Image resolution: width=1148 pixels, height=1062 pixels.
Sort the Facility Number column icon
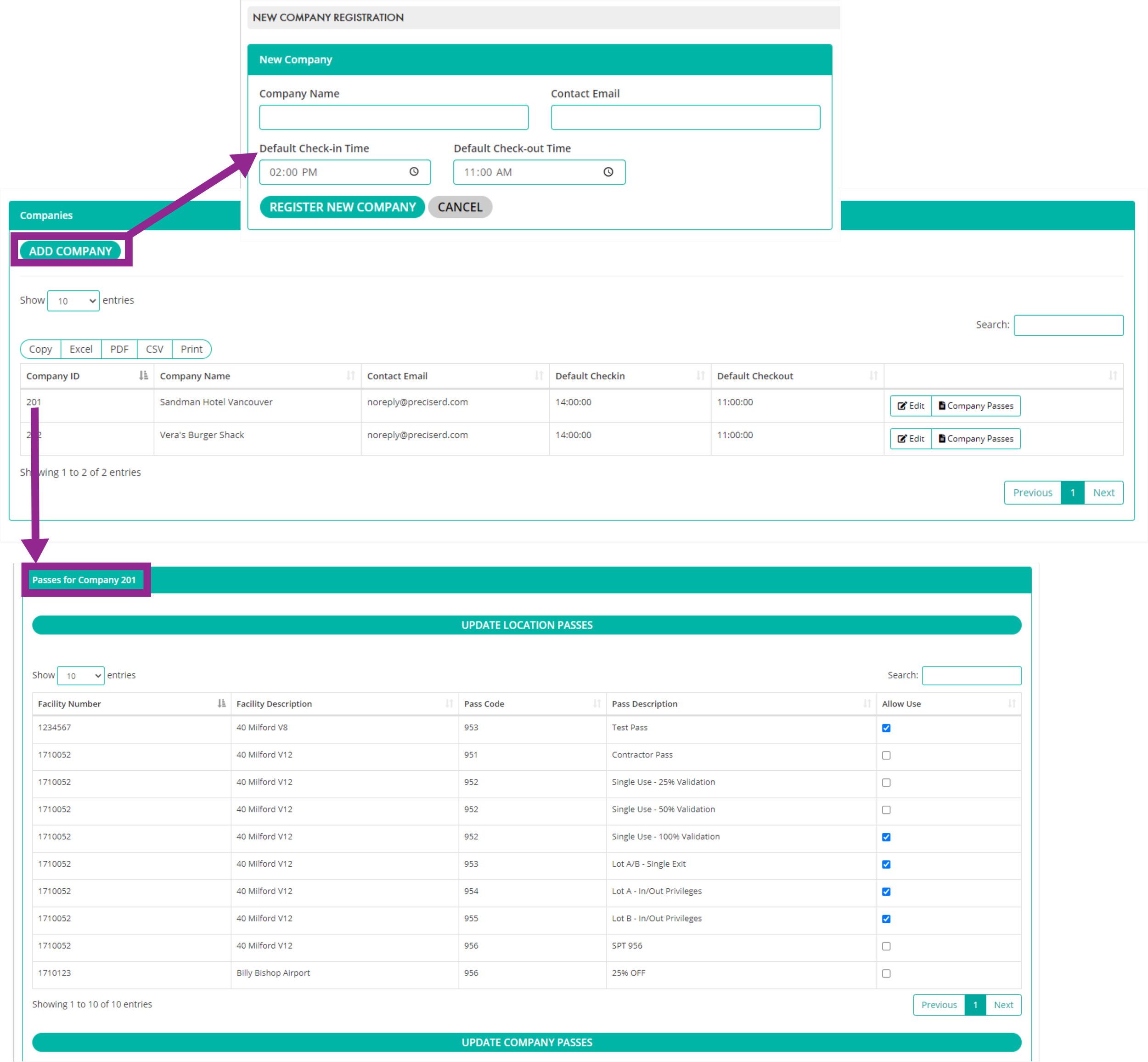(221, 703)
